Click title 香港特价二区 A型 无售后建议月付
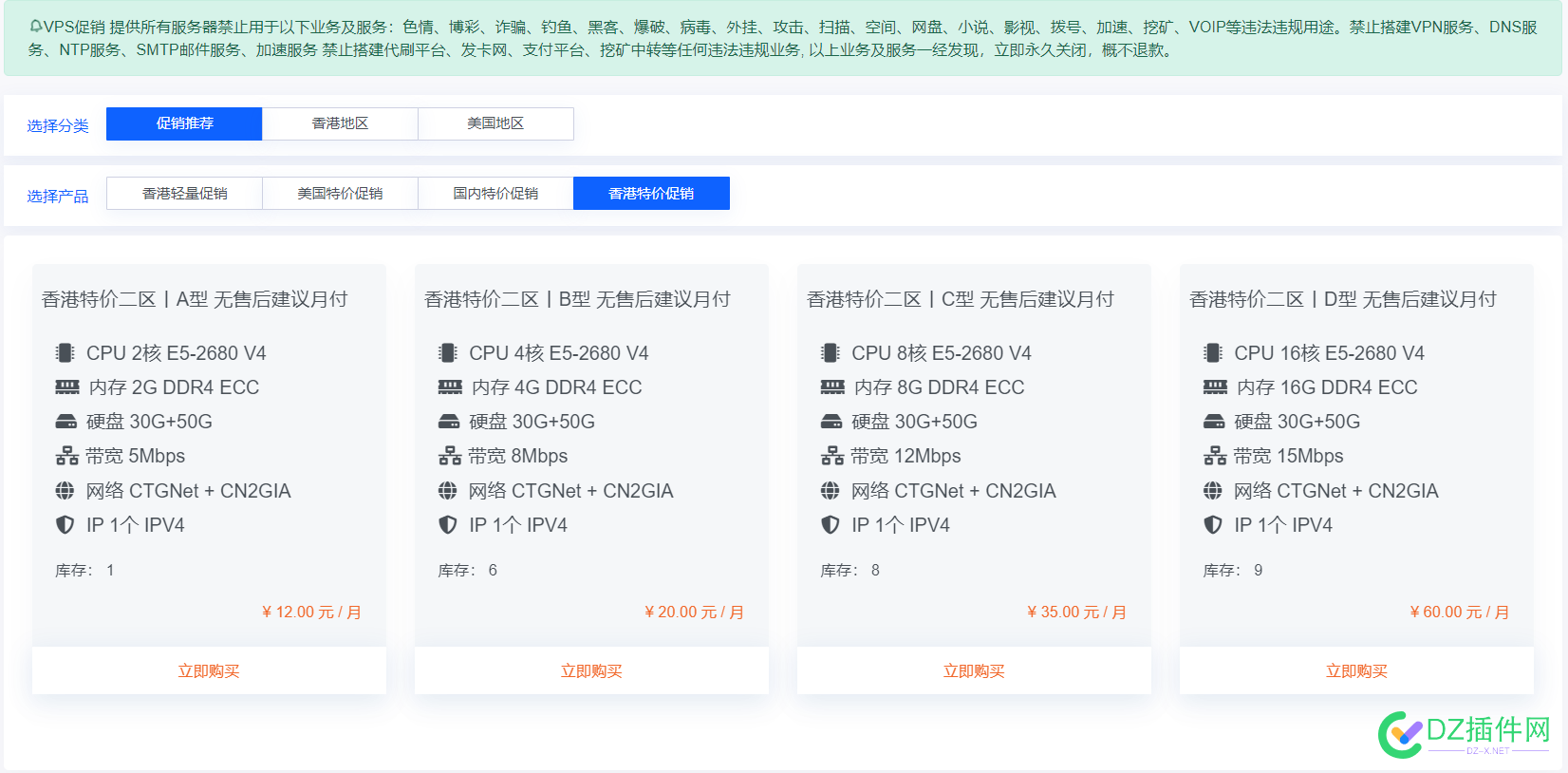1568x773 pixels. pos(195,300)
